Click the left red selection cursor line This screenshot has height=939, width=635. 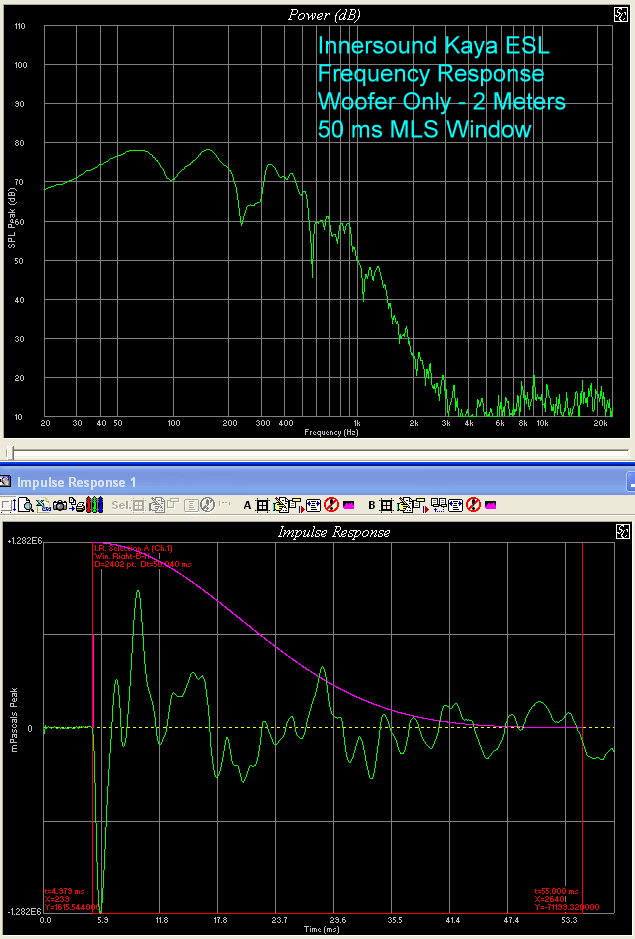tap(93, 728)
